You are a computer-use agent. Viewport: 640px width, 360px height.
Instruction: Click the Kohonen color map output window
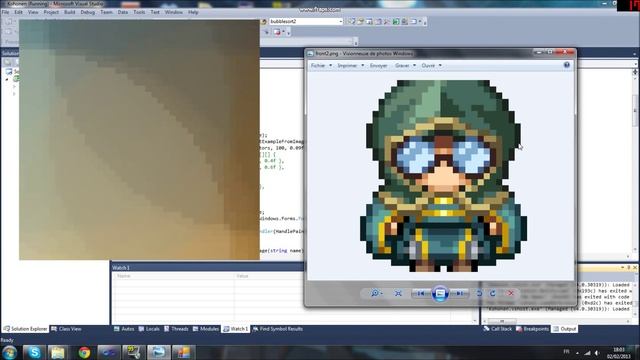(139, 140)
